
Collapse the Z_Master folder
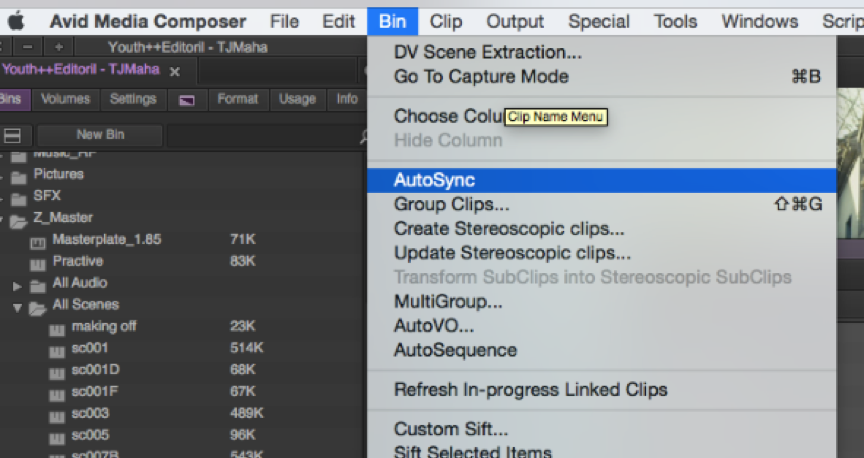click(x=3, y=219)
